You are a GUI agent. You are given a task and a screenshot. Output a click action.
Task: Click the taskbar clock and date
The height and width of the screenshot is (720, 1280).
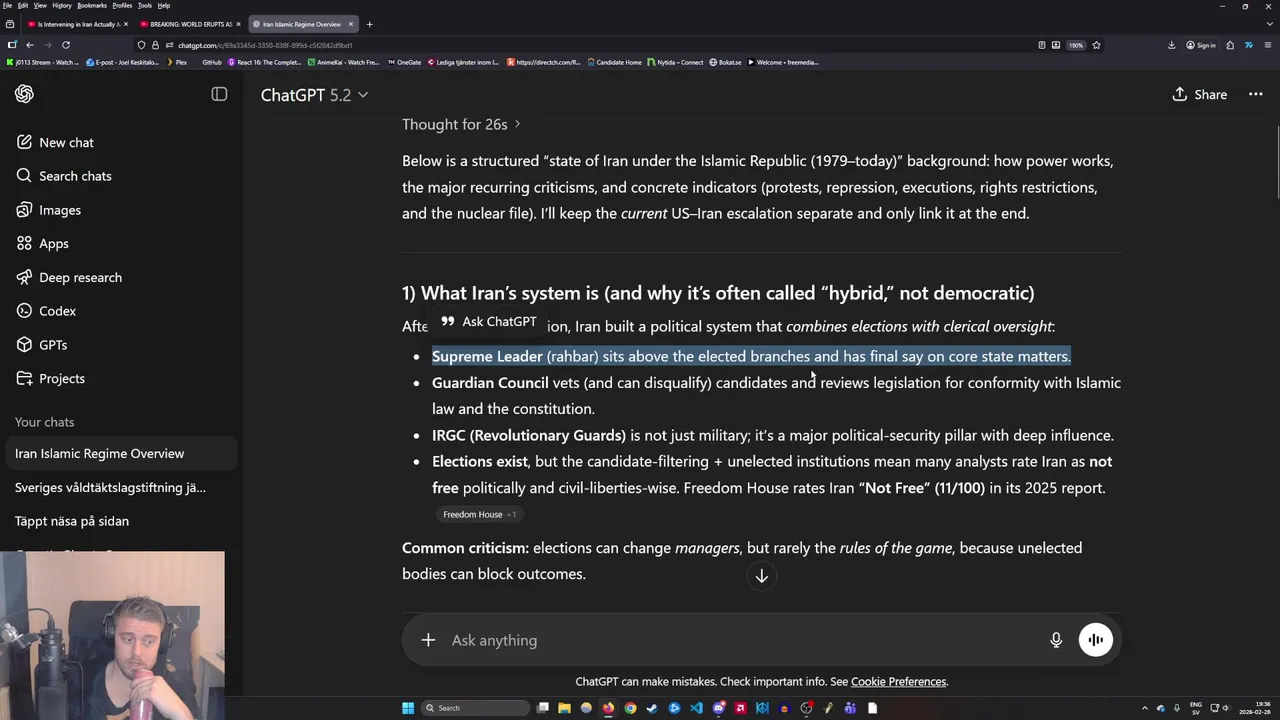coord(1254,708)
